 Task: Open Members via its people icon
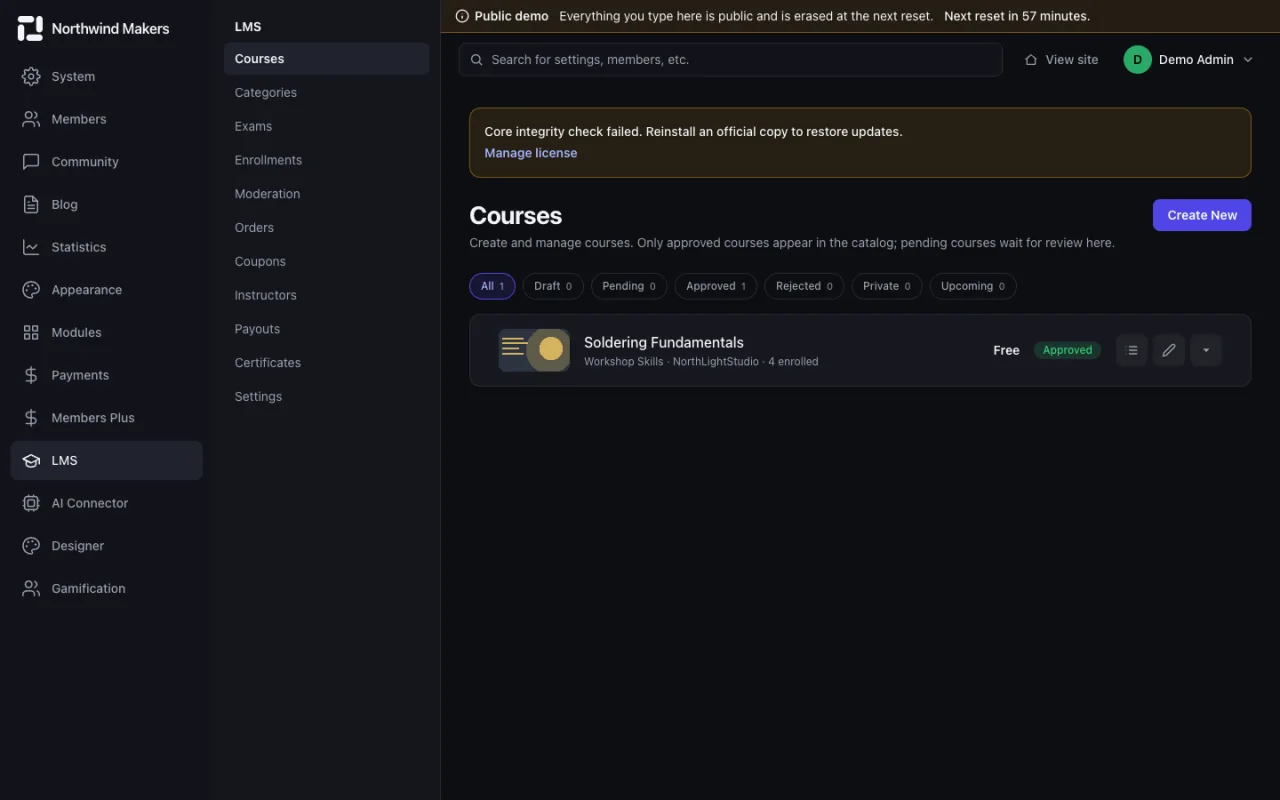pos(31,119)
